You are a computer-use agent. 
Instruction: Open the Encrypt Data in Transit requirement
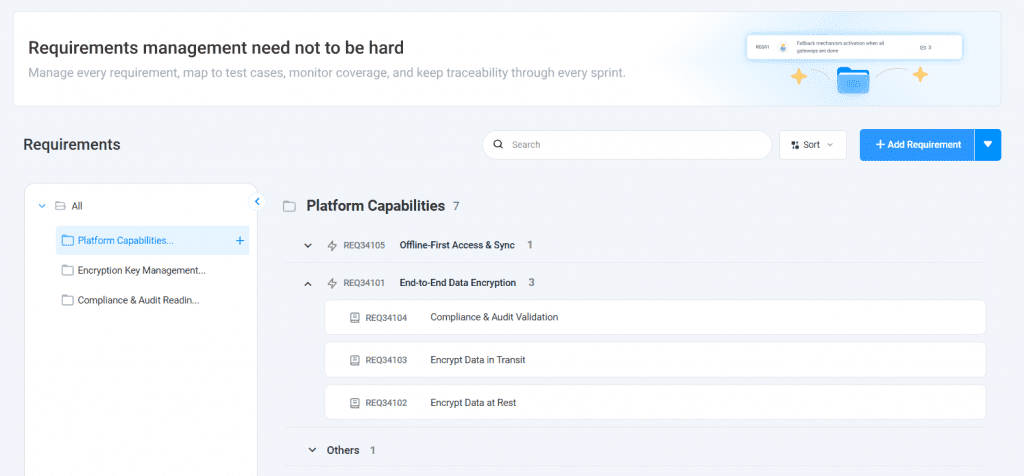(476, 360)
